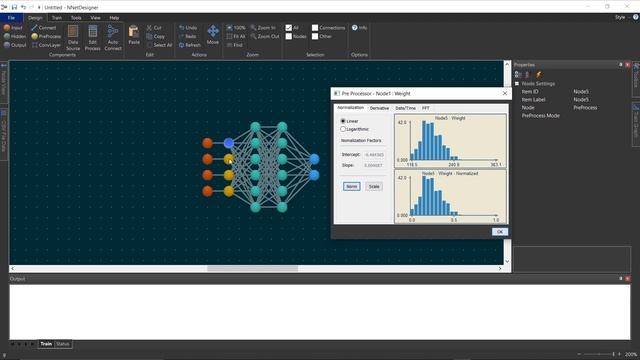The height and width of the screenshot is (360, 640).
Task: Add a PreProcess node component
Action: pyautogui.click(x=46, y=36)
